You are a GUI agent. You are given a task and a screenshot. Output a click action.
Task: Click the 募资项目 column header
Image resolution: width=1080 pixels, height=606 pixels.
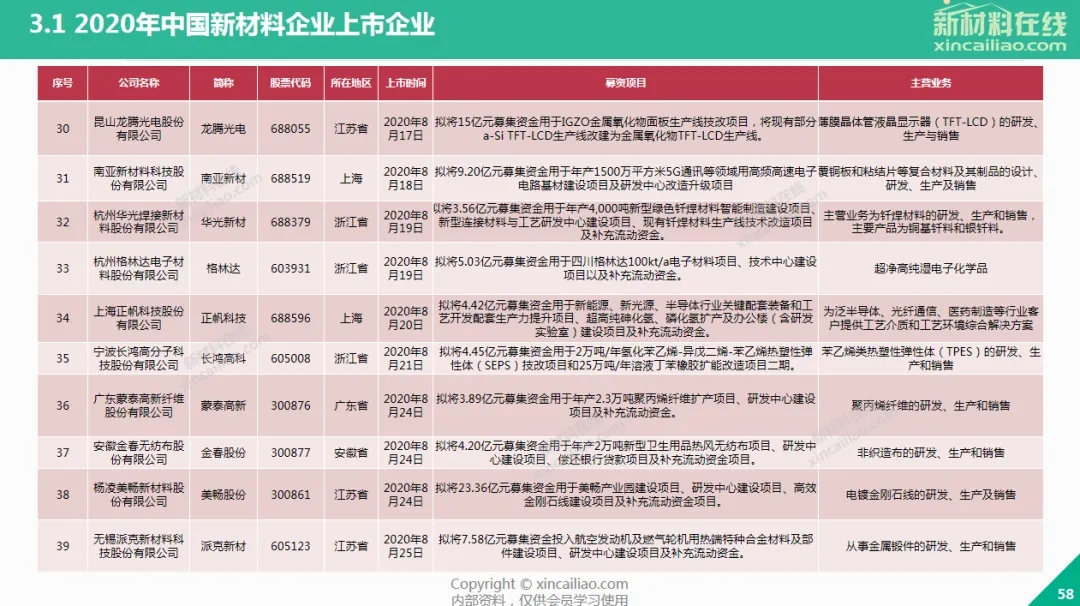point(625,83)
